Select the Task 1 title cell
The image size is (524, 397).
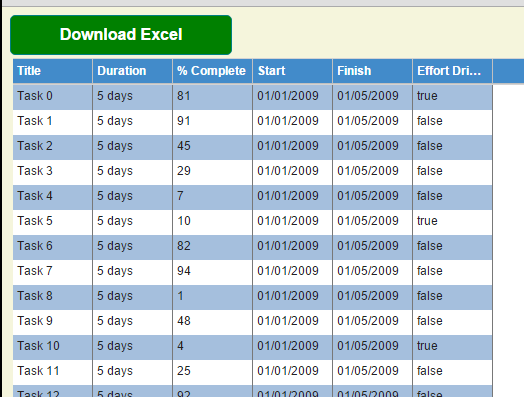(53, 122)
